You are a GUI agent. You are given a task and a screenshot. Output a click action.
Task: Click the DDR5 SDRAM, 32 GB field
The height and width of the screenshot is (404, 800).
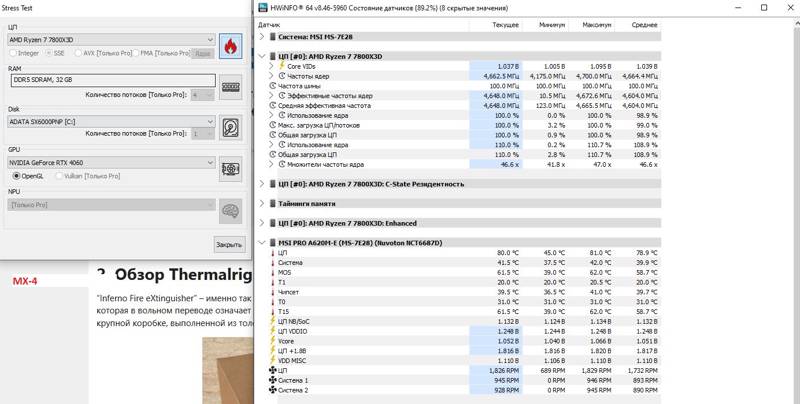pyautogui.click(x=113, y=80)
